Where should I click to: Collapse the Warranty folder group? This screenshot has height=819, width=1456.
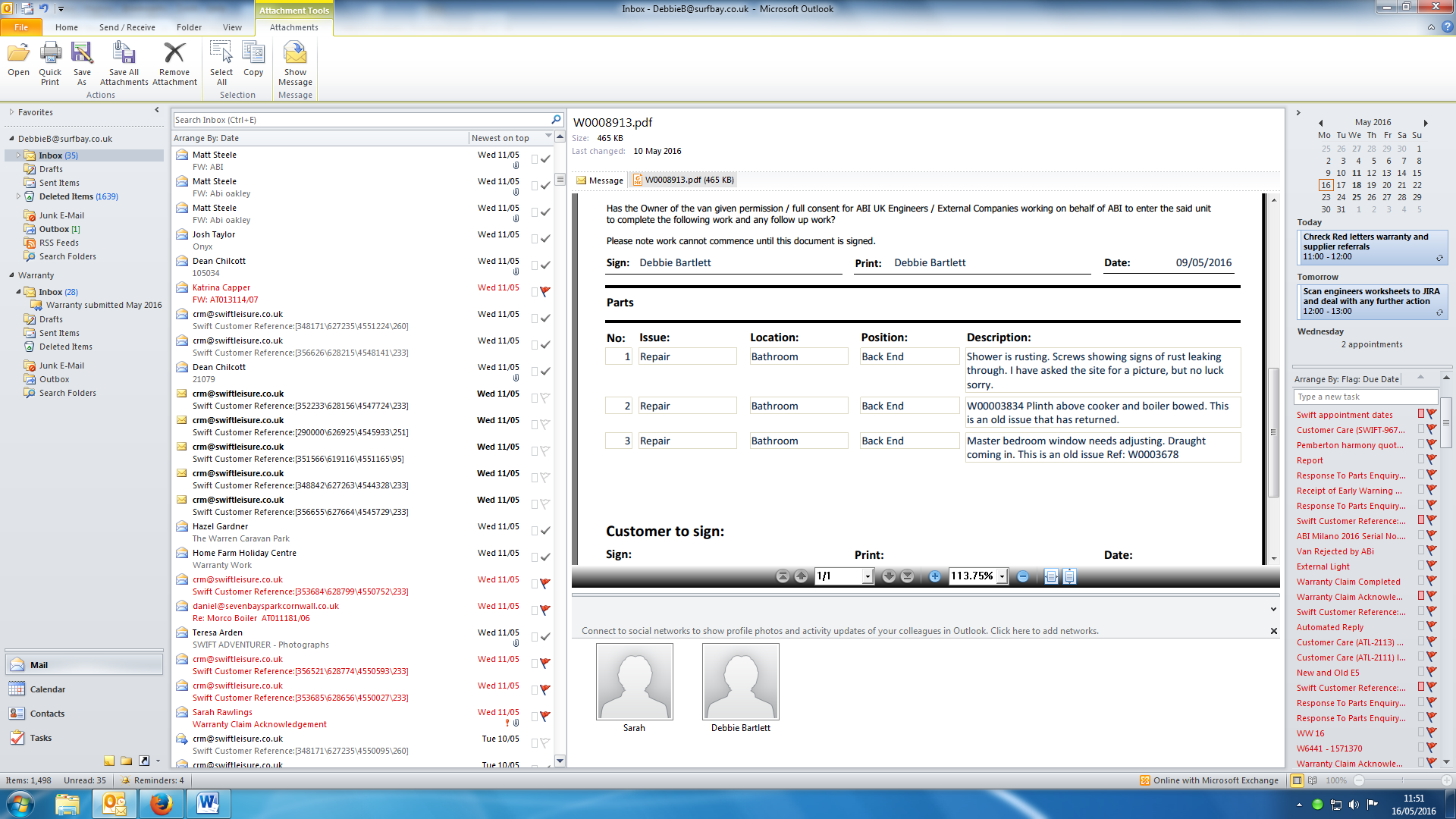click(x=11, y=275)
